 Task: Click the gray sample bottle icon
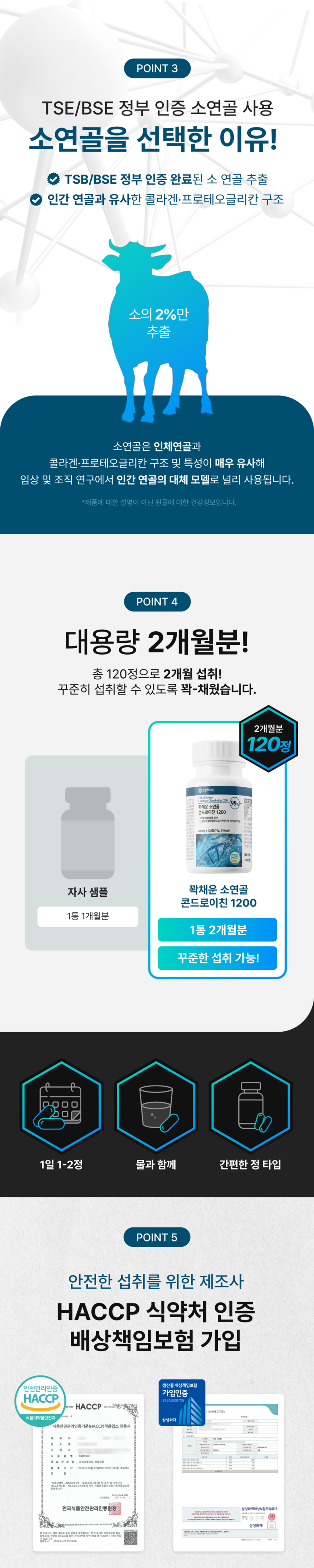[88, 833]
